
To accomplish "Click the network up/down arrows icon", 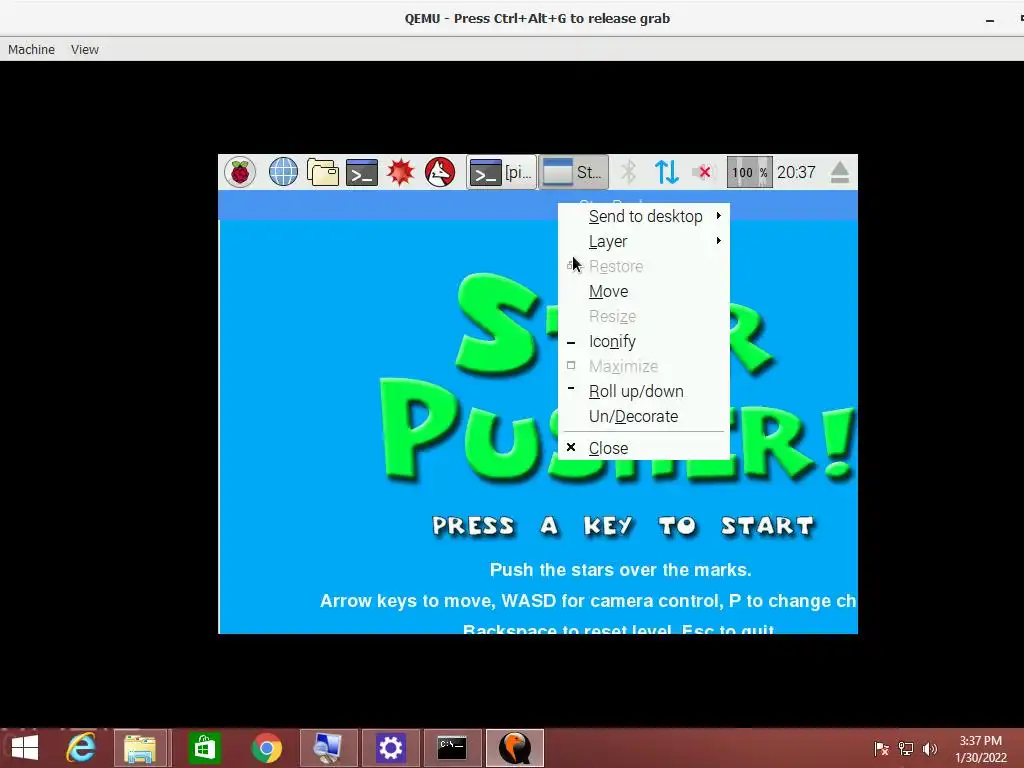I will pyautogui.click(x=666, y=172).
